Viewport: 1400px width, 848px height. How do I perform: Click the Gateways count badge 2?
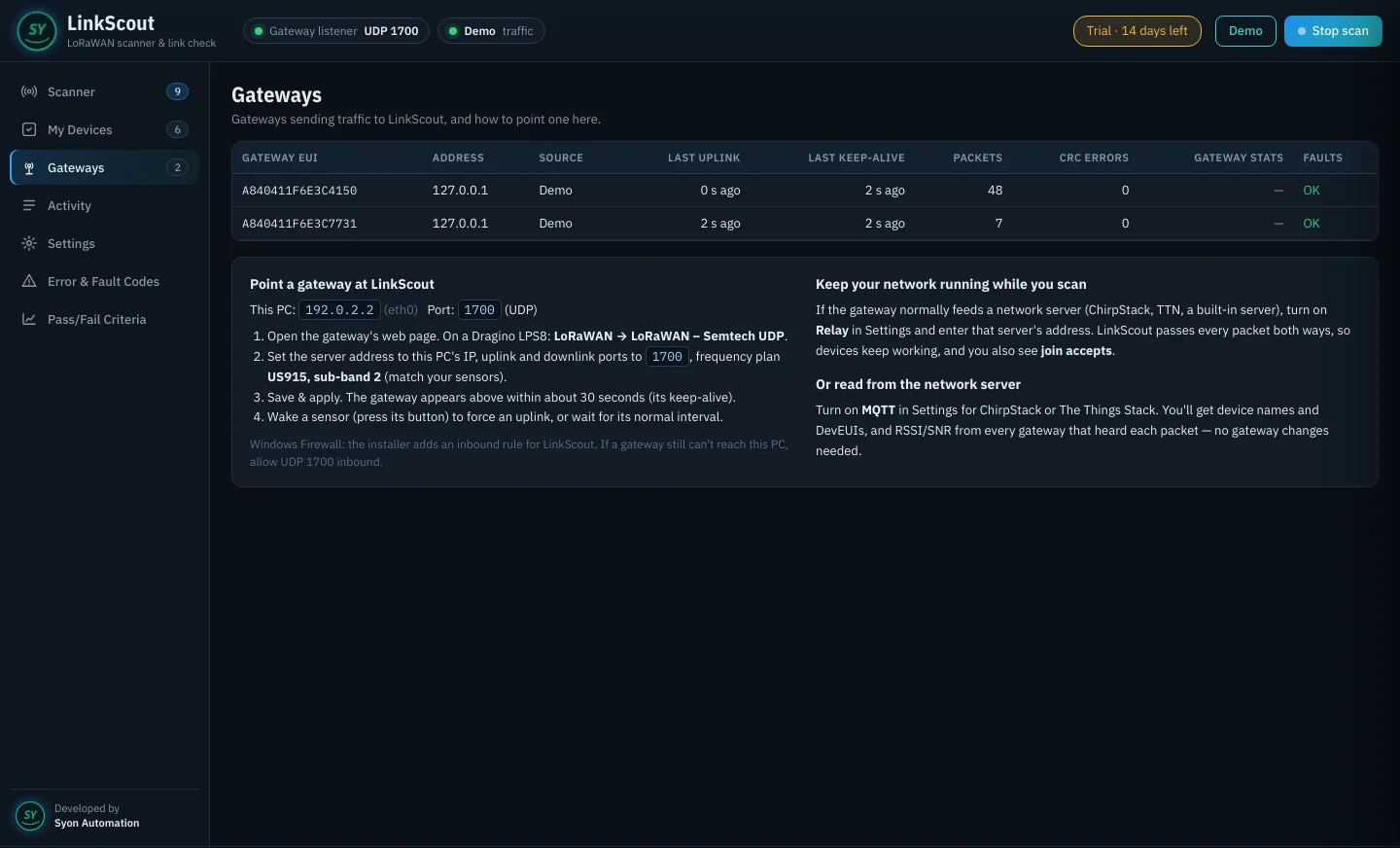pos(177,167)
